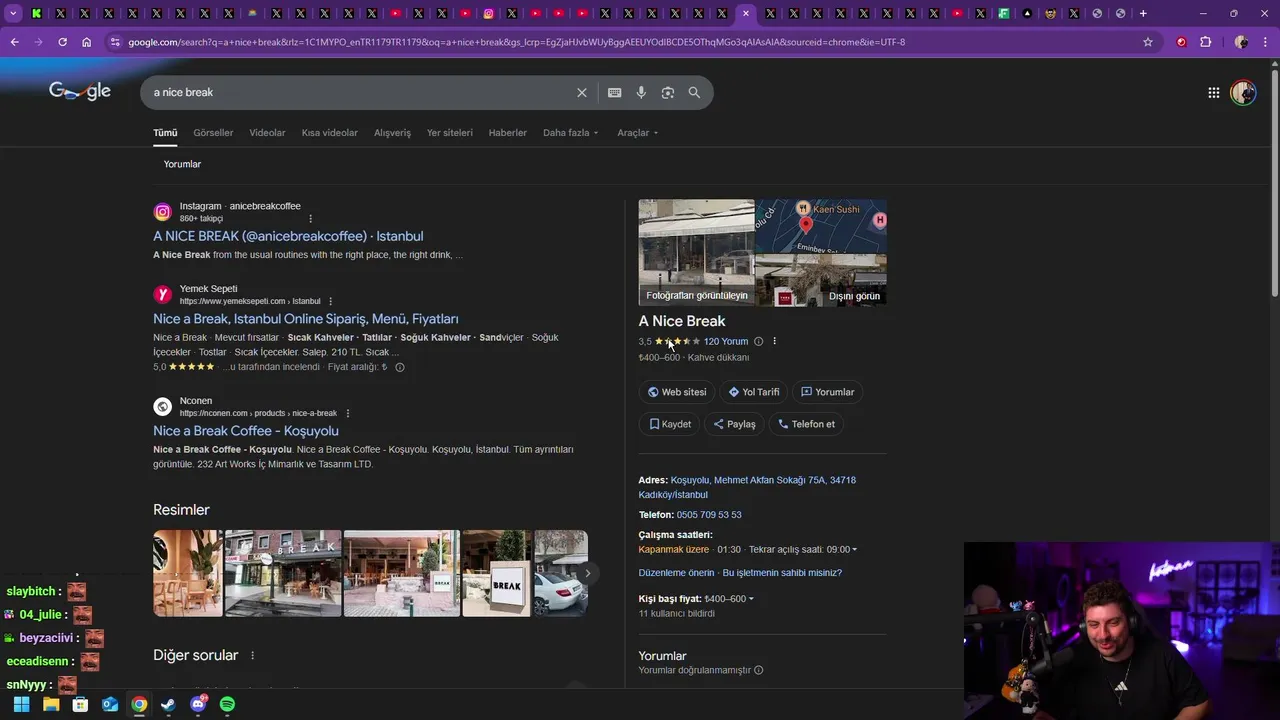The height and width of the screenshot is (720, 1280).
Task: Switch to the Görseller tab
Action: tap(213, 133)
